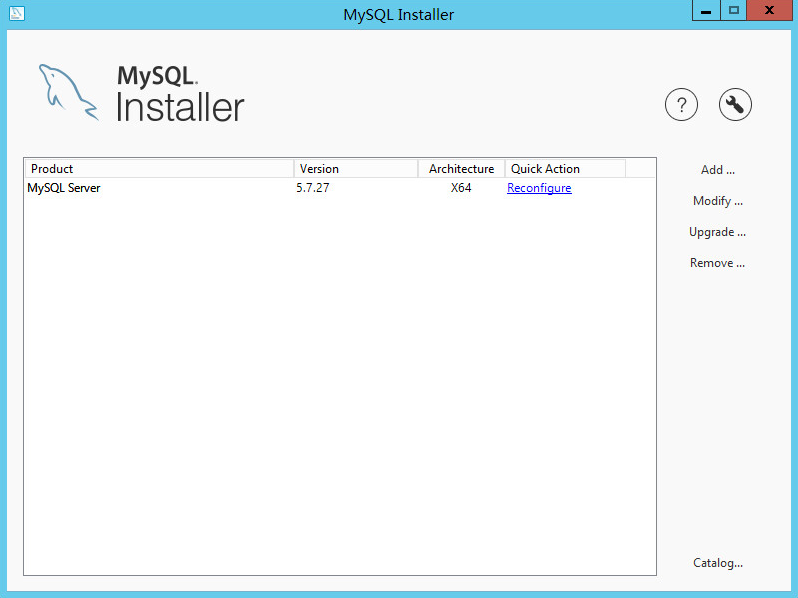
Task: Click the Quick Action column header
Action: click(x=565, y=168)
